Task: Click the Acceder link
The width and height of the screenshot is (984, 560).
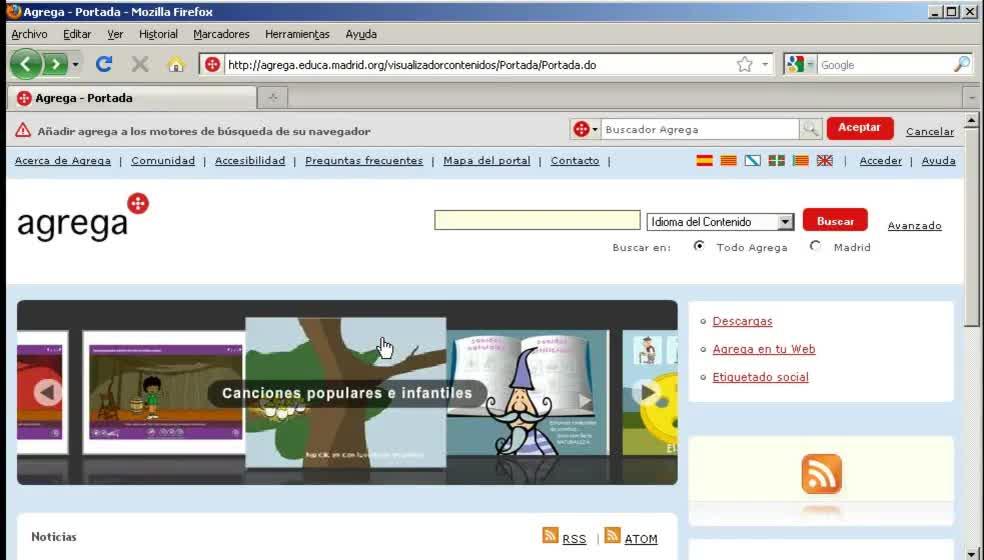Action: pos(880,161)
